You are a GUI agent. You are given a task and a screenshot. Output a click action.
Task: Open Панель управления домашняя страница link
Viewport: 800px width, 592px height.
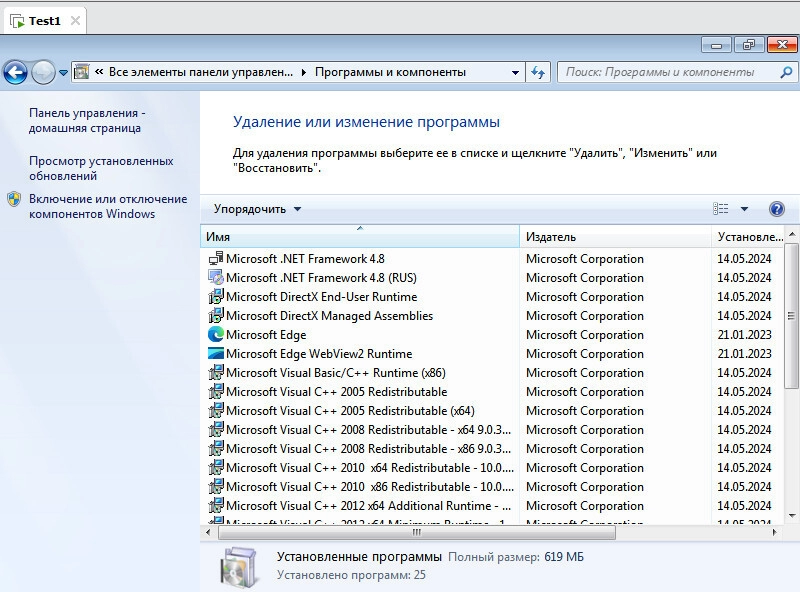(85, 121)
